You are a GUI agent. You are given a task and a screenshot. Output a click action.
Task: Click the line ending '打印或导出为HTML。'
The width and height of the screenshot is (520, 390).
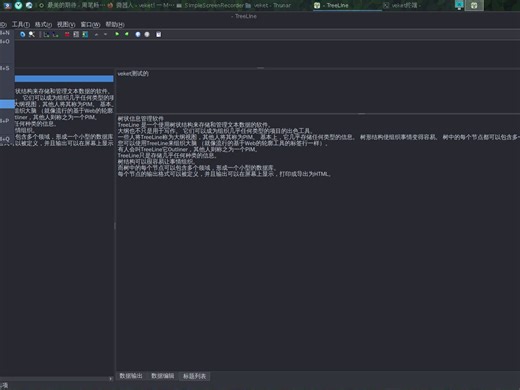click(224, 174)
